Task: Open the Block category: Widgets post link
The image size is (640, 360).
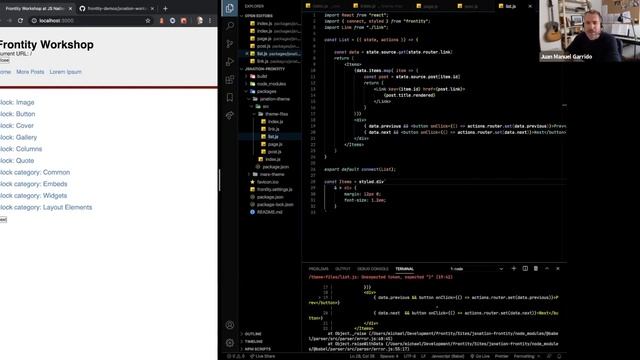Action: click(x=33, y=196)
